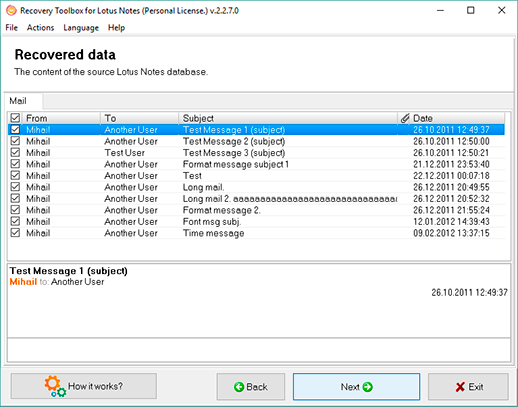Select the Format message 2. row
Viewport: 518px width, 407px height.
coord(256,210)
